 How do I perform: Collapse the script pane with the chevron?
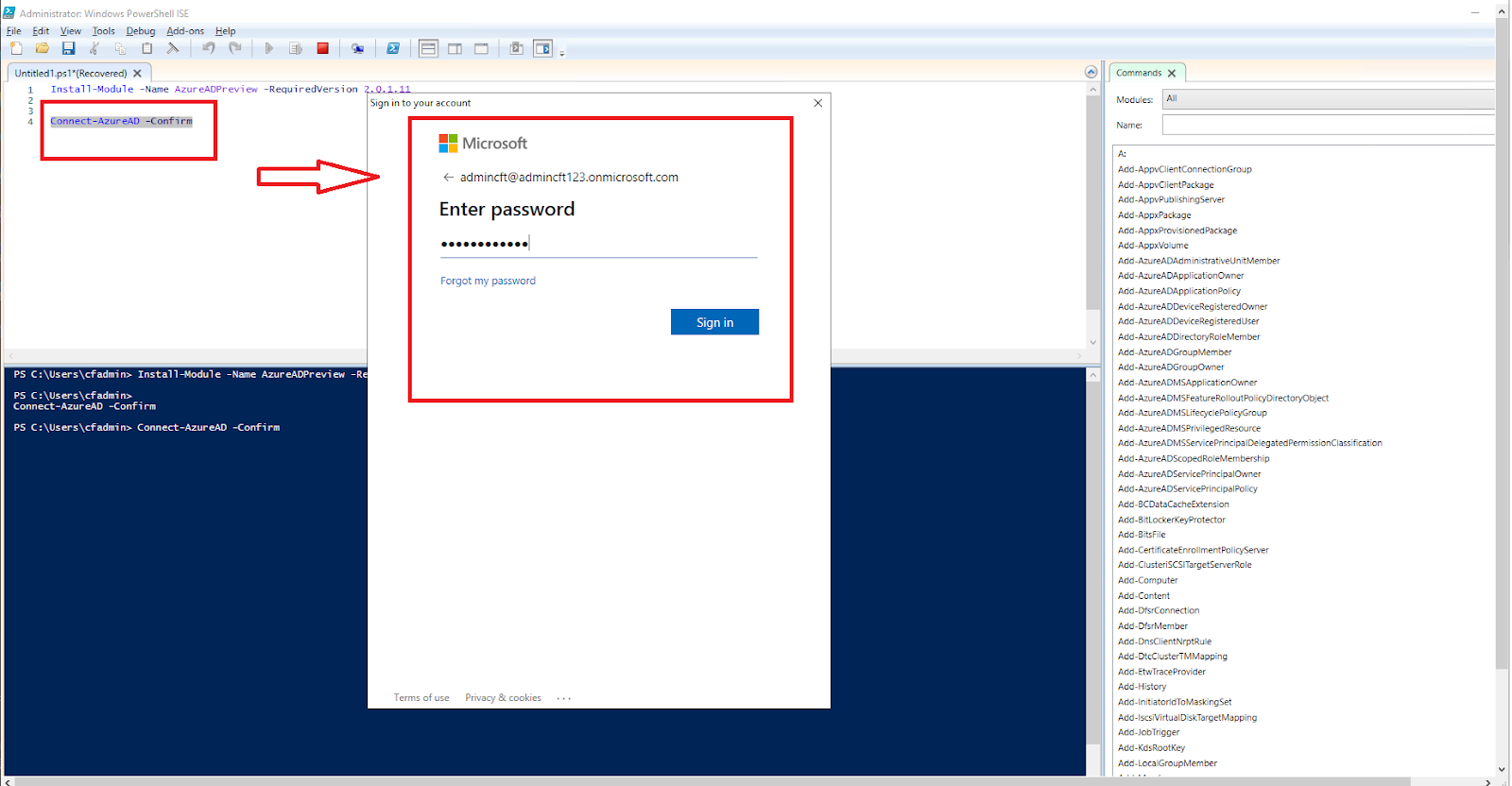[1091, 72]
